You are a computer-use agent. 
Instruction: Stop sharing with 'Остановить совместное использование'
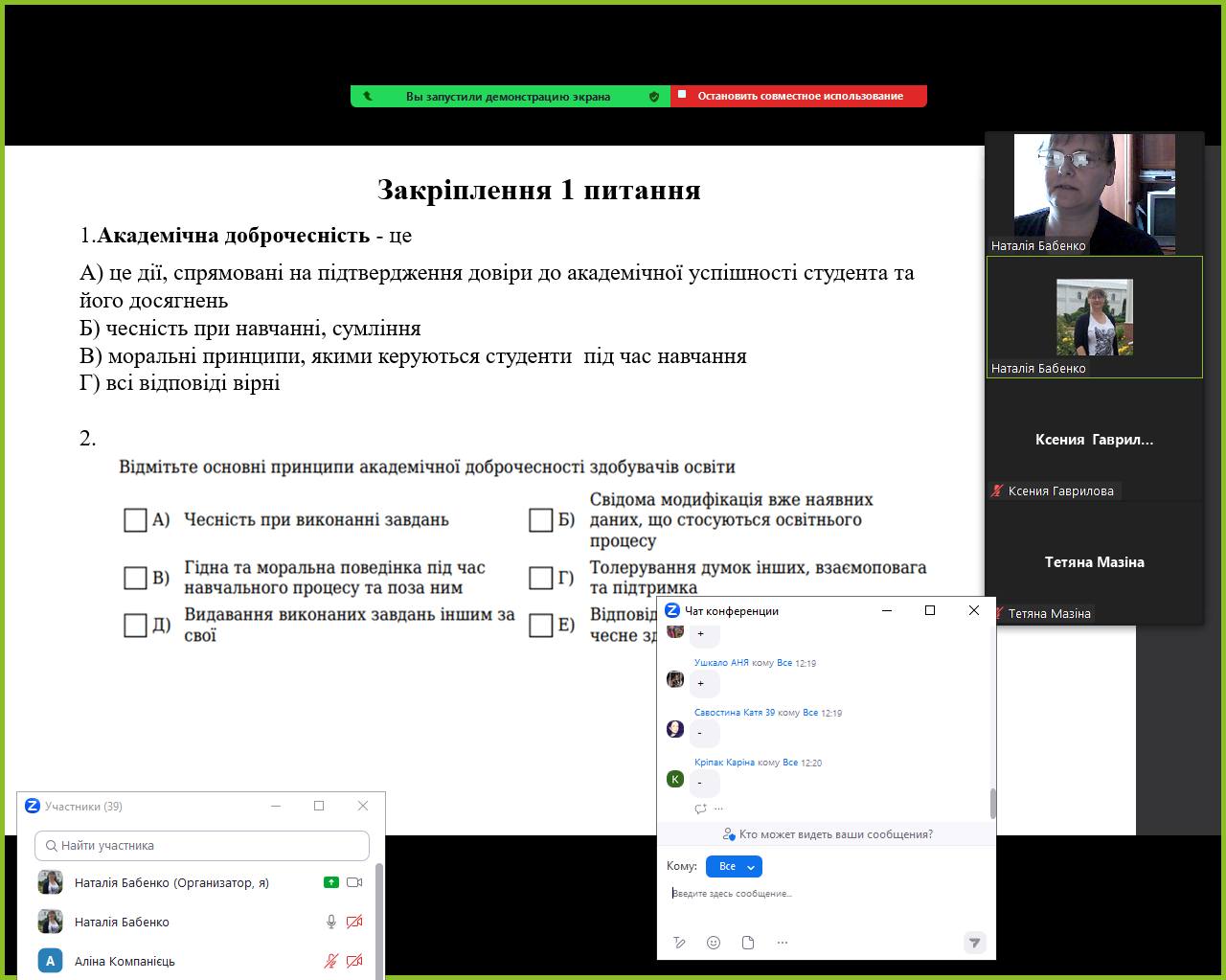coord(799,96)
